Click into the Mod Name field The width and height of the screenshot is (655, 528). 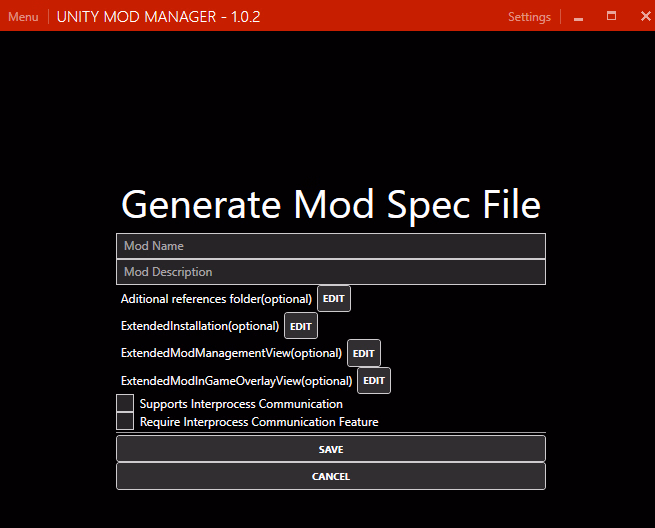tap(330, 246)
